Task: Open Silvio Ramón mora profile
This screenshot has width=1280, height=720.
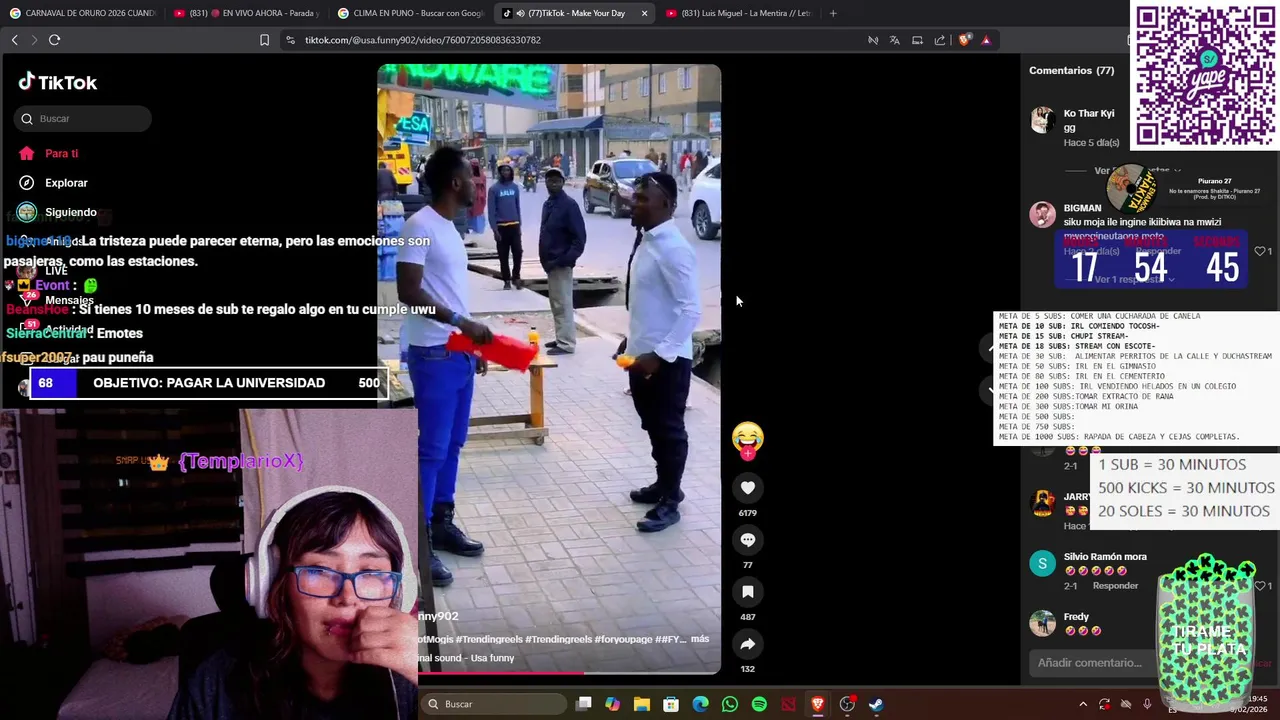Action: (x=1105, y=557)
